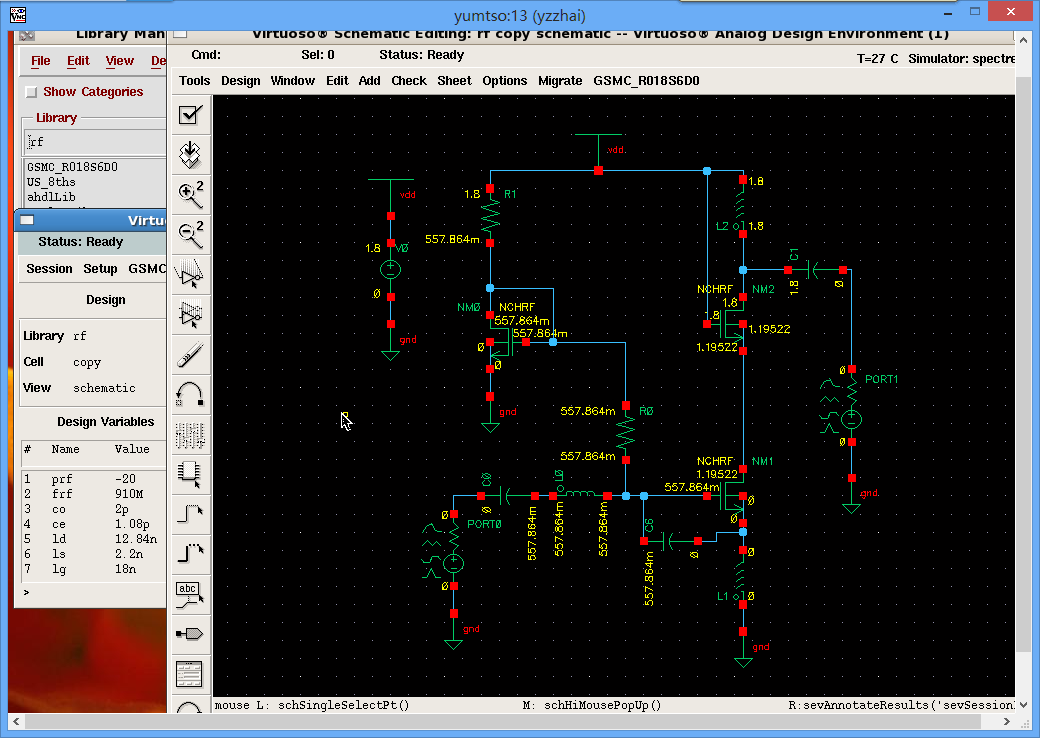The width and height of the screenshot is (1040, 738).
Task: Select the Delete eraser tool icon
Action: point(190,354)
